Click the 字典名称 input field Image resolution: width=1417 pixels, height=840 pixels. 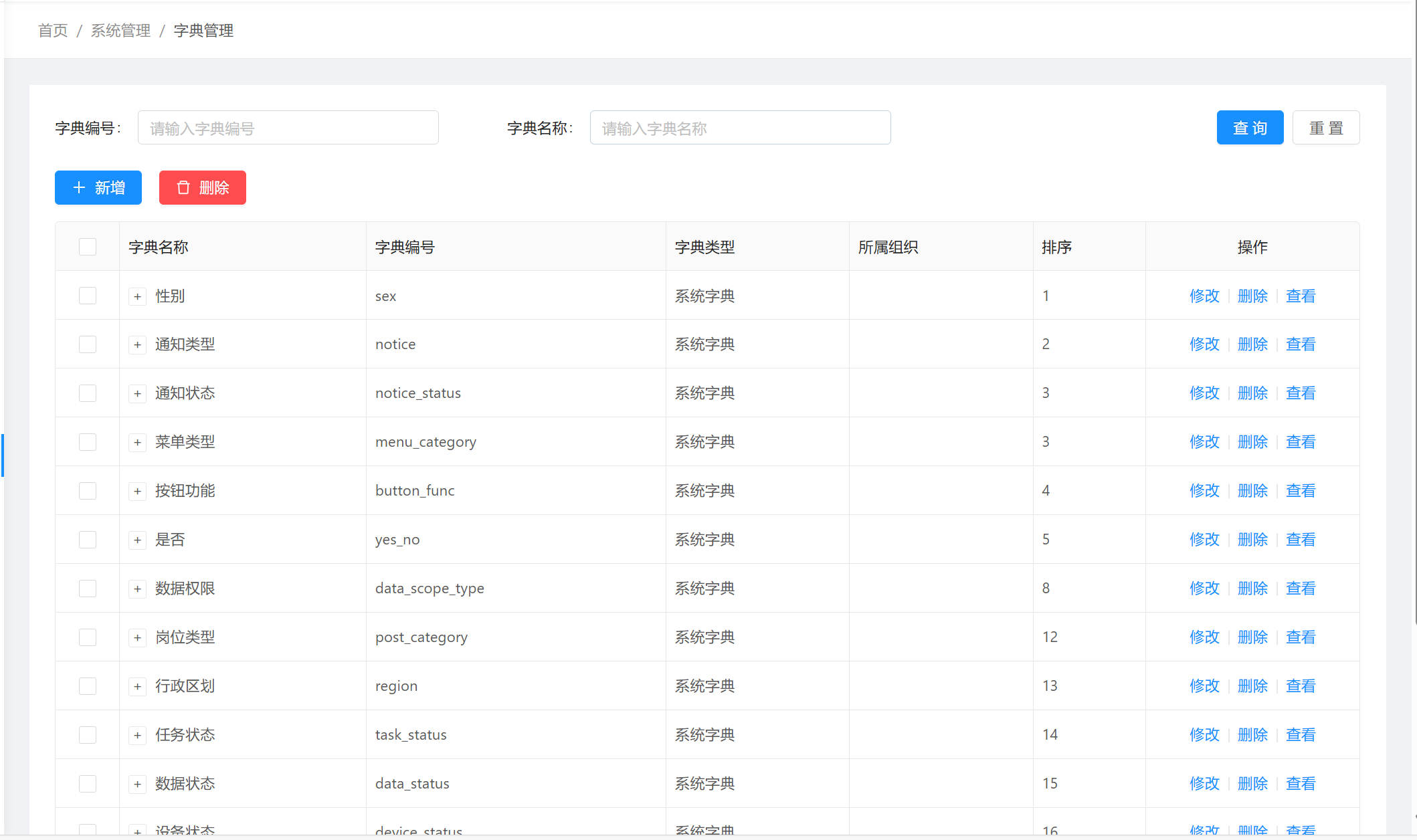[739, 127]
